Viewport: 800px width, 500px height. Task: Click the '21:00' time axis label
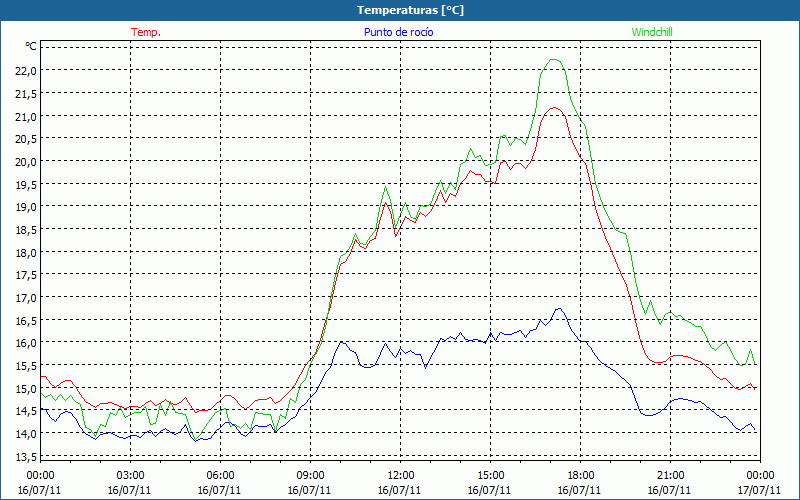670,476
